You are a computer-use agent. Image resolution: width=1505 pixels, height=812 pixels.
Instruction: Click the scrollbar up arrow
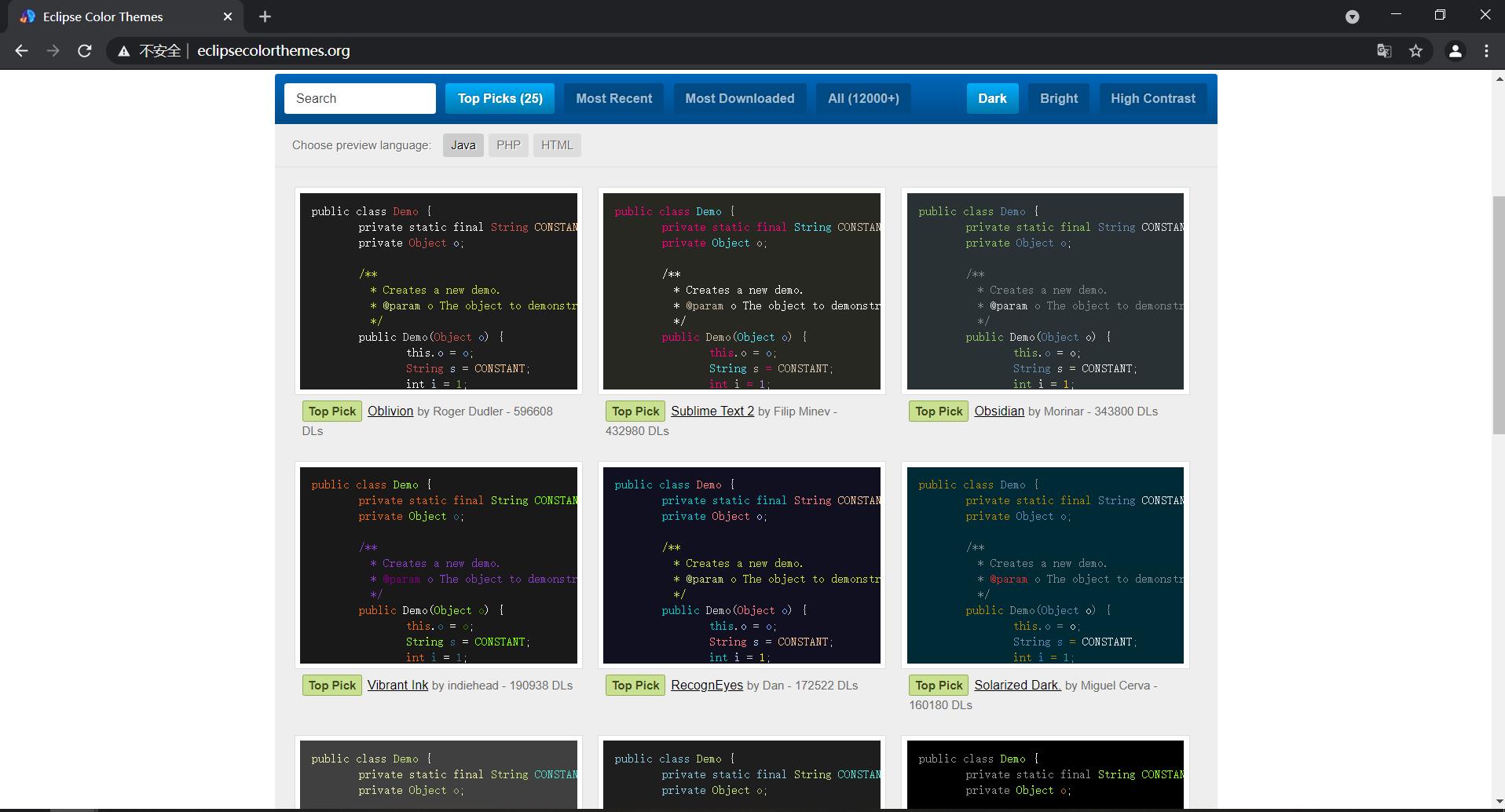click(x=1498, y=79)
